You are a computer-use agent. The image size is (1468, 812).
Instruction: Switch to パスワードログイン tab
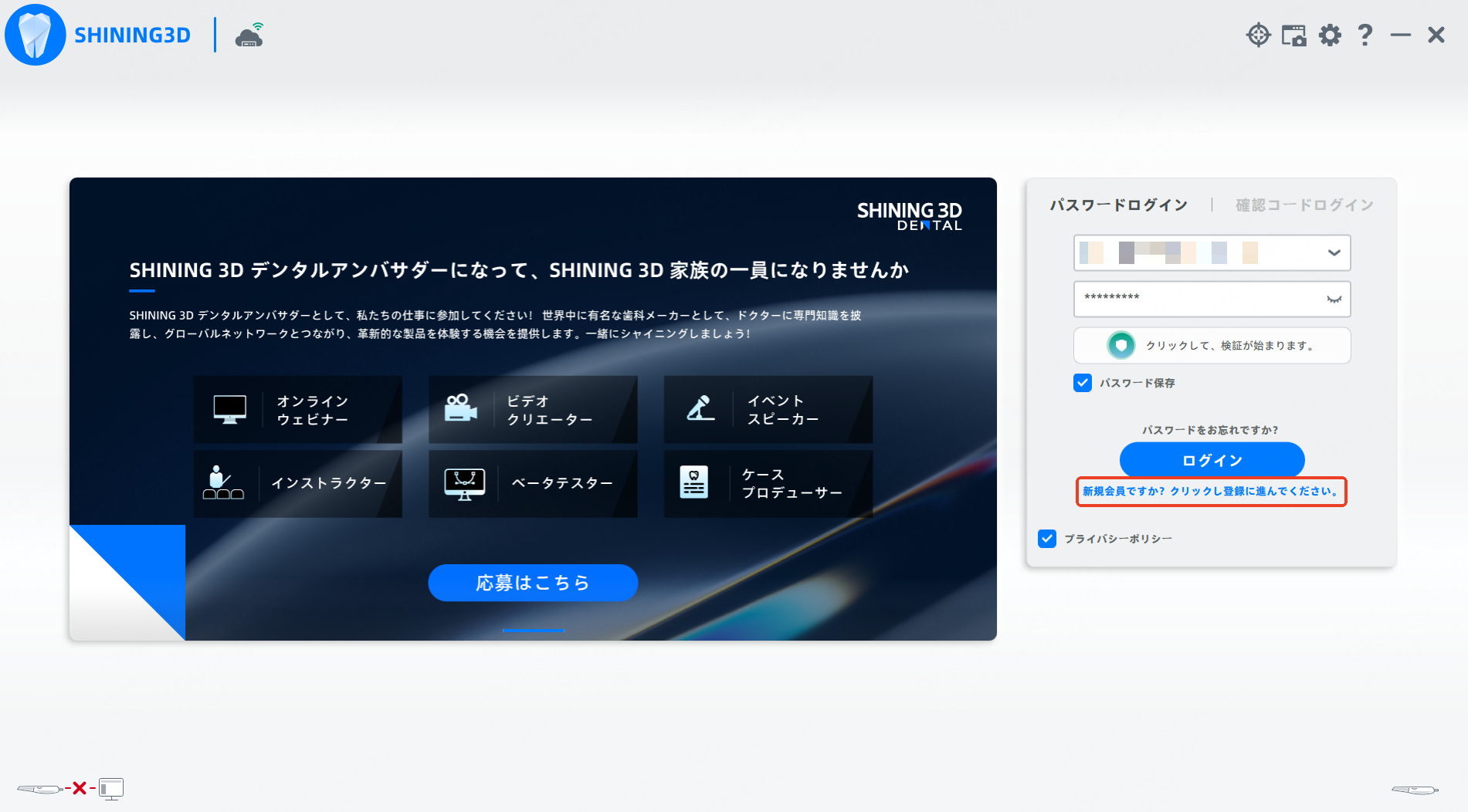[x=1118, y=205]
